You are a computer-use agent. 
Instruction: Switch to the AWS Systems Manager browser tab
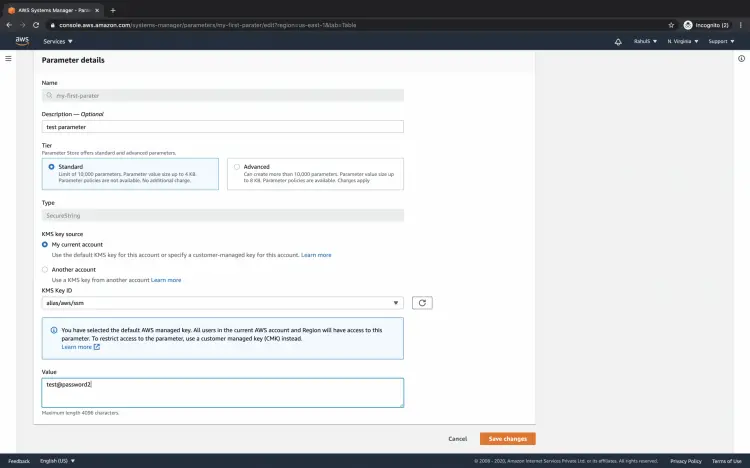[53, 10]
